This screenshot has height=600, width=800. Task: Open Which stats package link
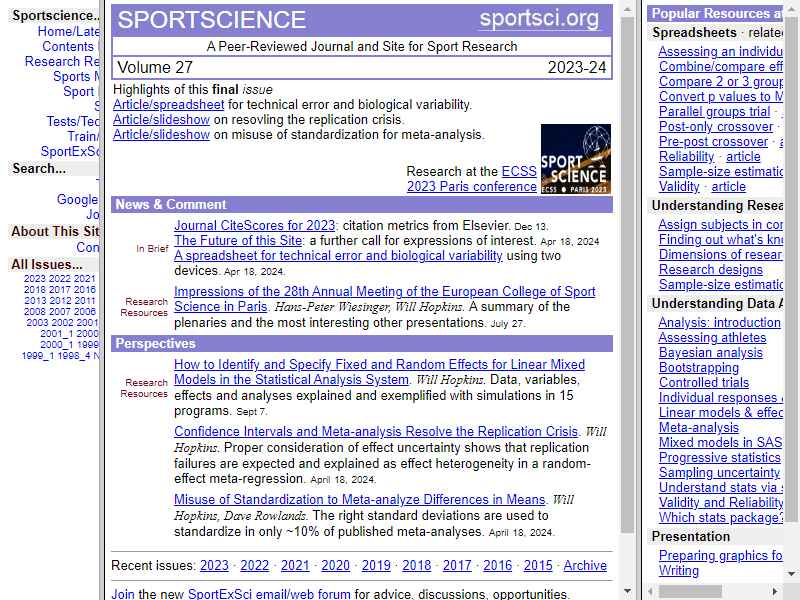721,518
